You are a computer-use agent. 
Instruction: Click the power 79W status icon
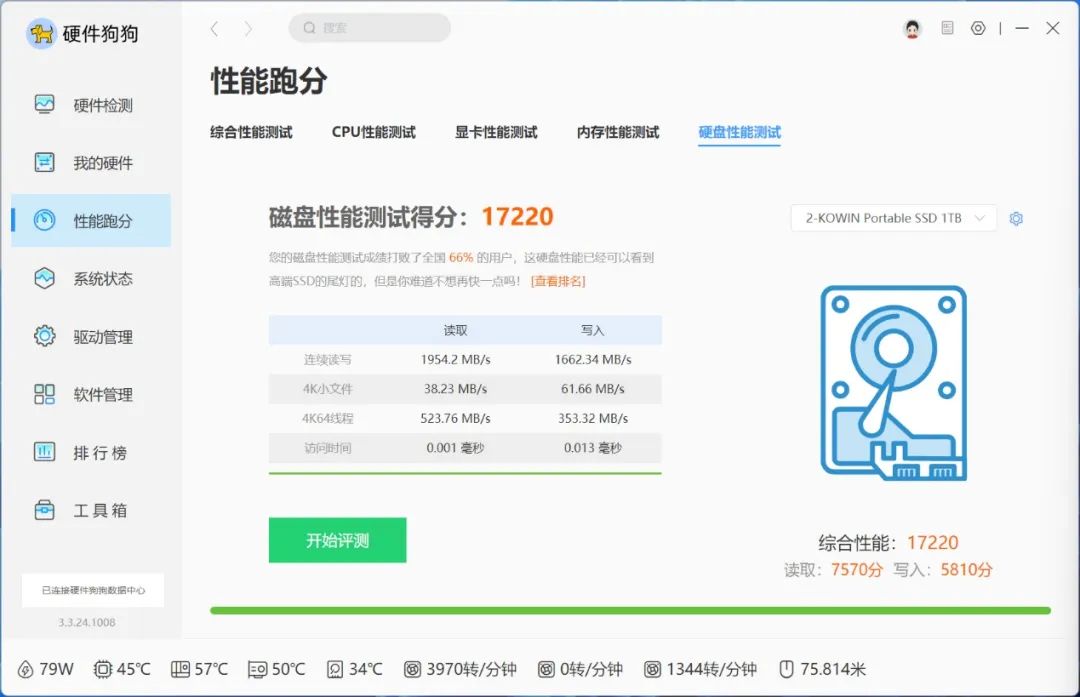click(x=25, y=669)
